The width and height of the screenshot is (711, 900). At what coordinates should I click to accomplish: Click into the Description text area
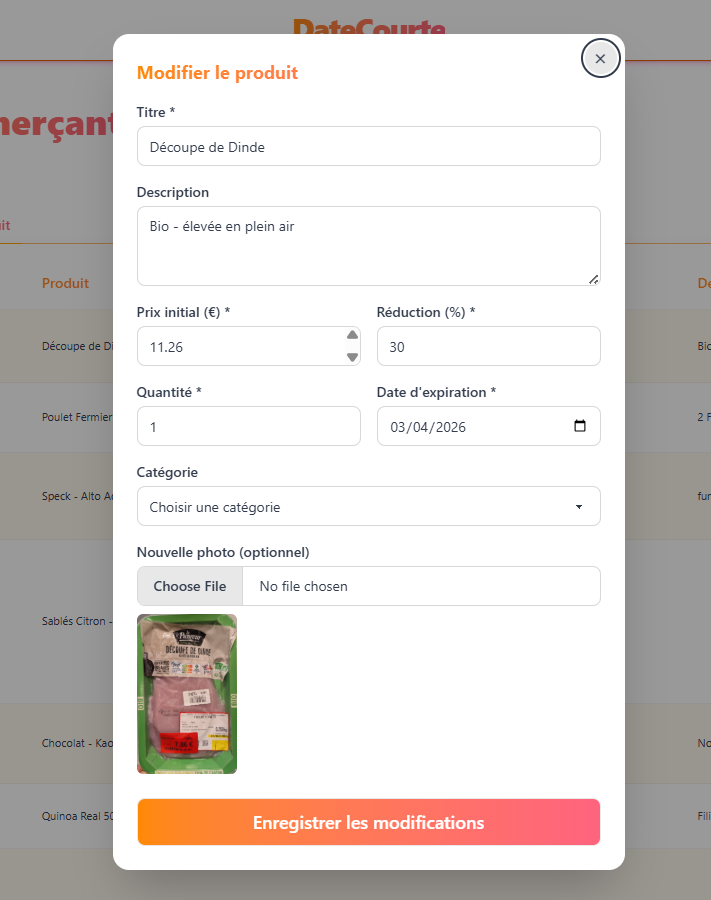click(368, 246)
